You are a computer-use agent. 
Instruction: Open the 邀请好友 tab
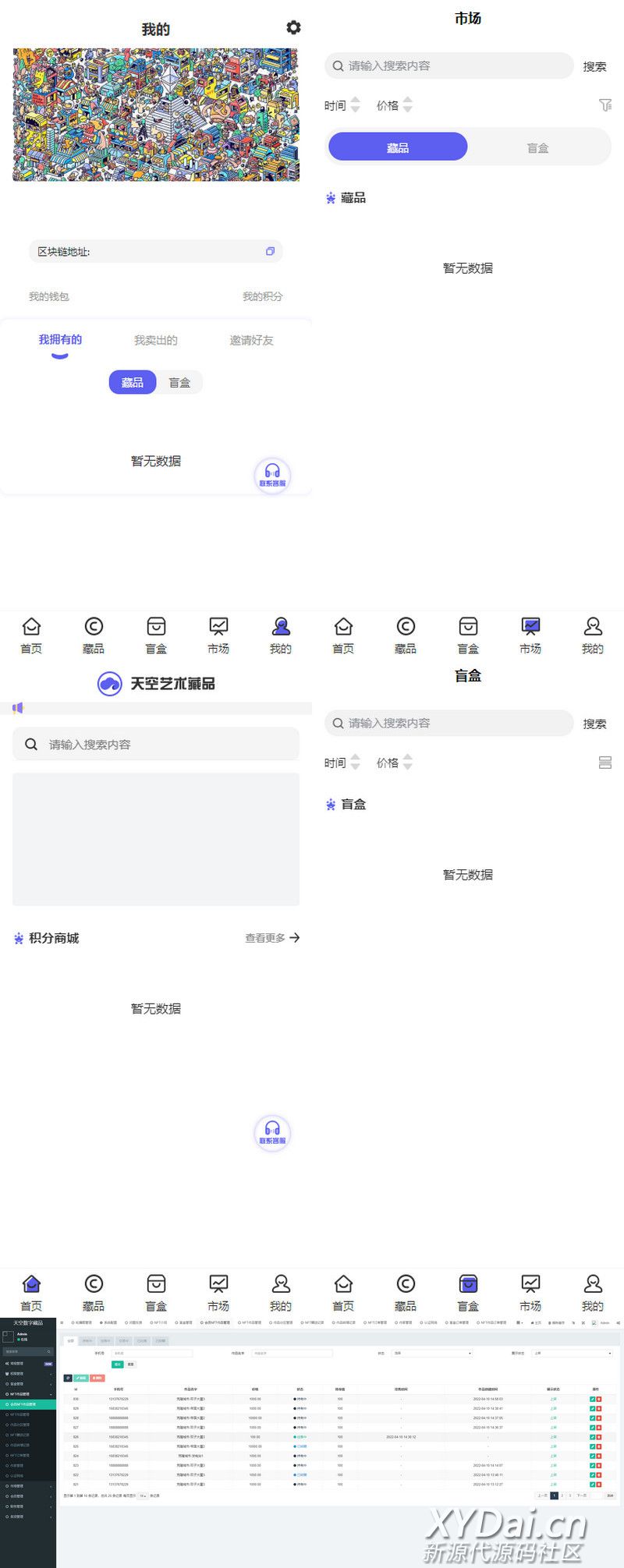[x=251, y=340]
